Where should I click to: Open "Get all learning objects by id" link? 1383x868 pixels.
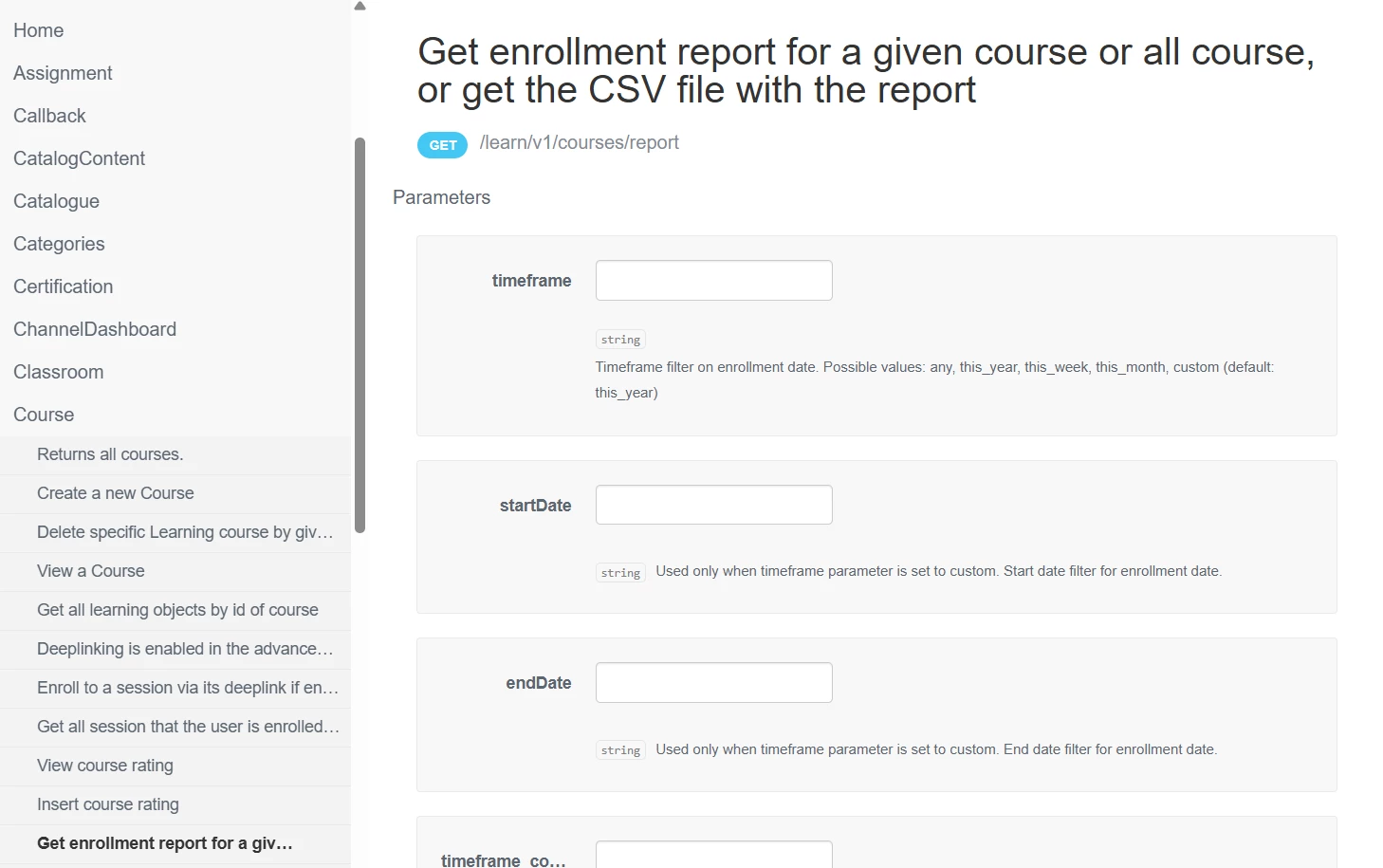tap(177, 610)
